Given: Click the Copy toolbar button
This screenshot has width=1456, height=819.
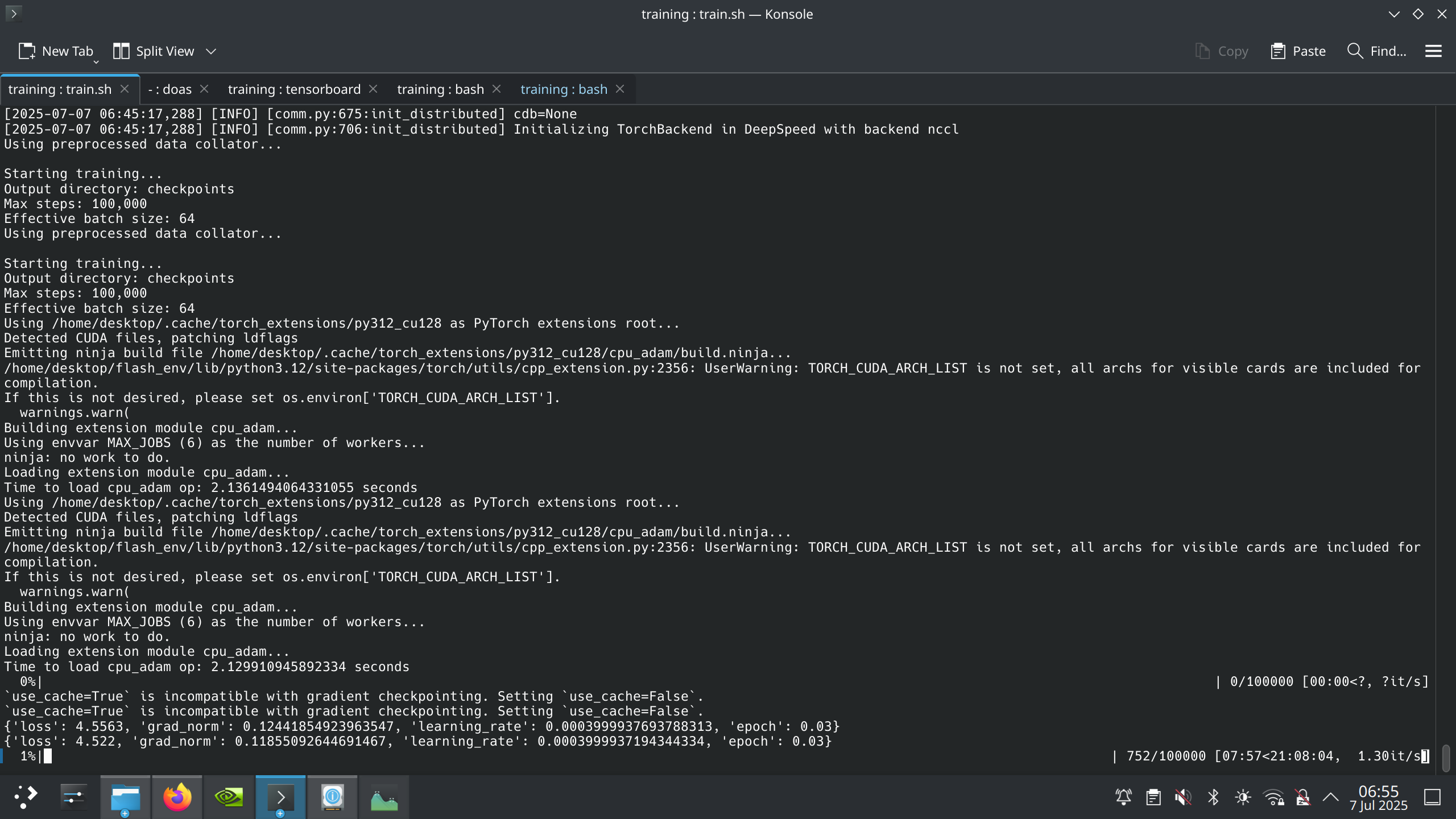Looking at the screenshot, I should click(1221, 51).
